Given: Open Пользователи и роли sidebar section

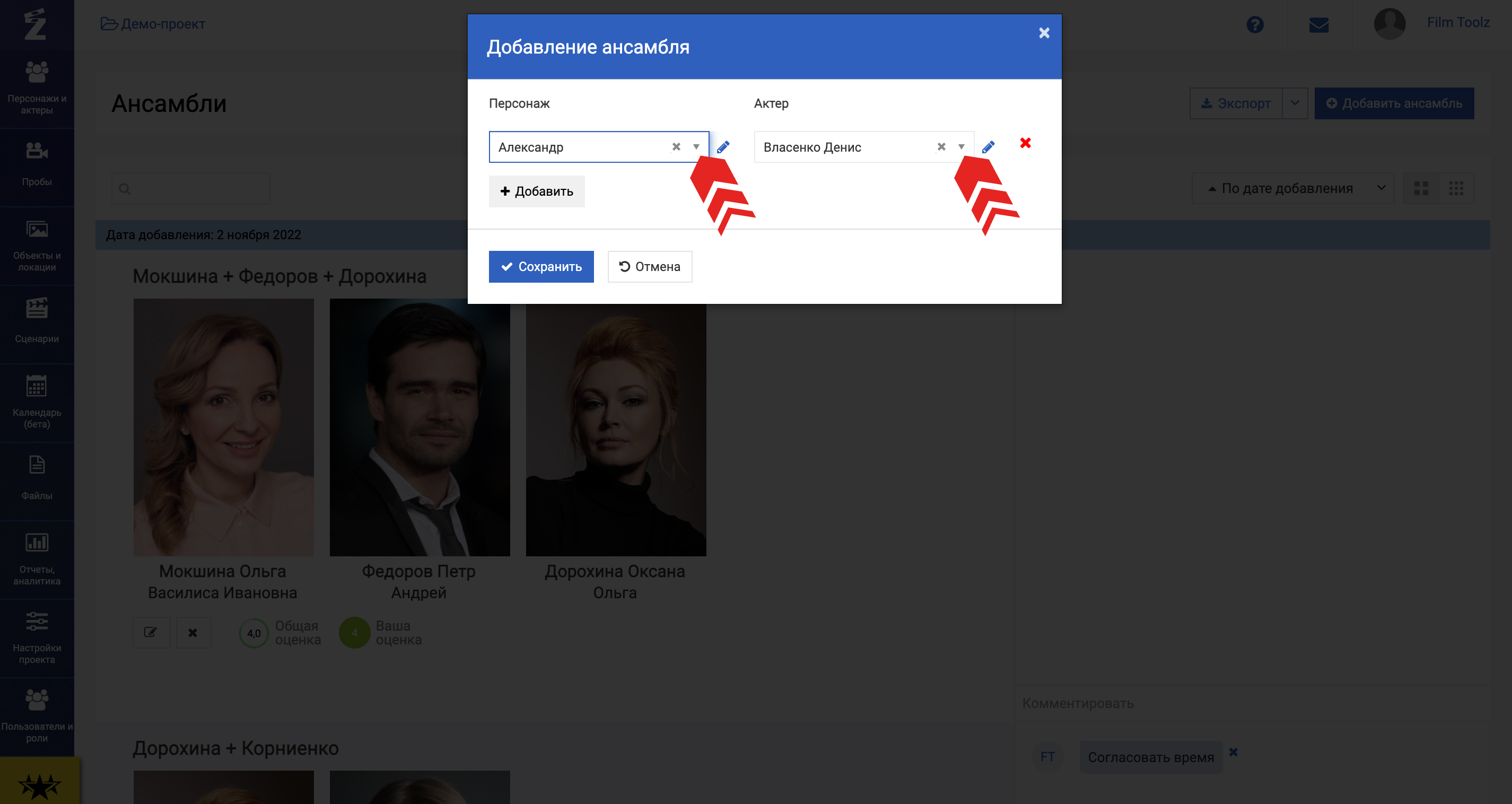Looking at the screenshot, I should pos(37,716).
